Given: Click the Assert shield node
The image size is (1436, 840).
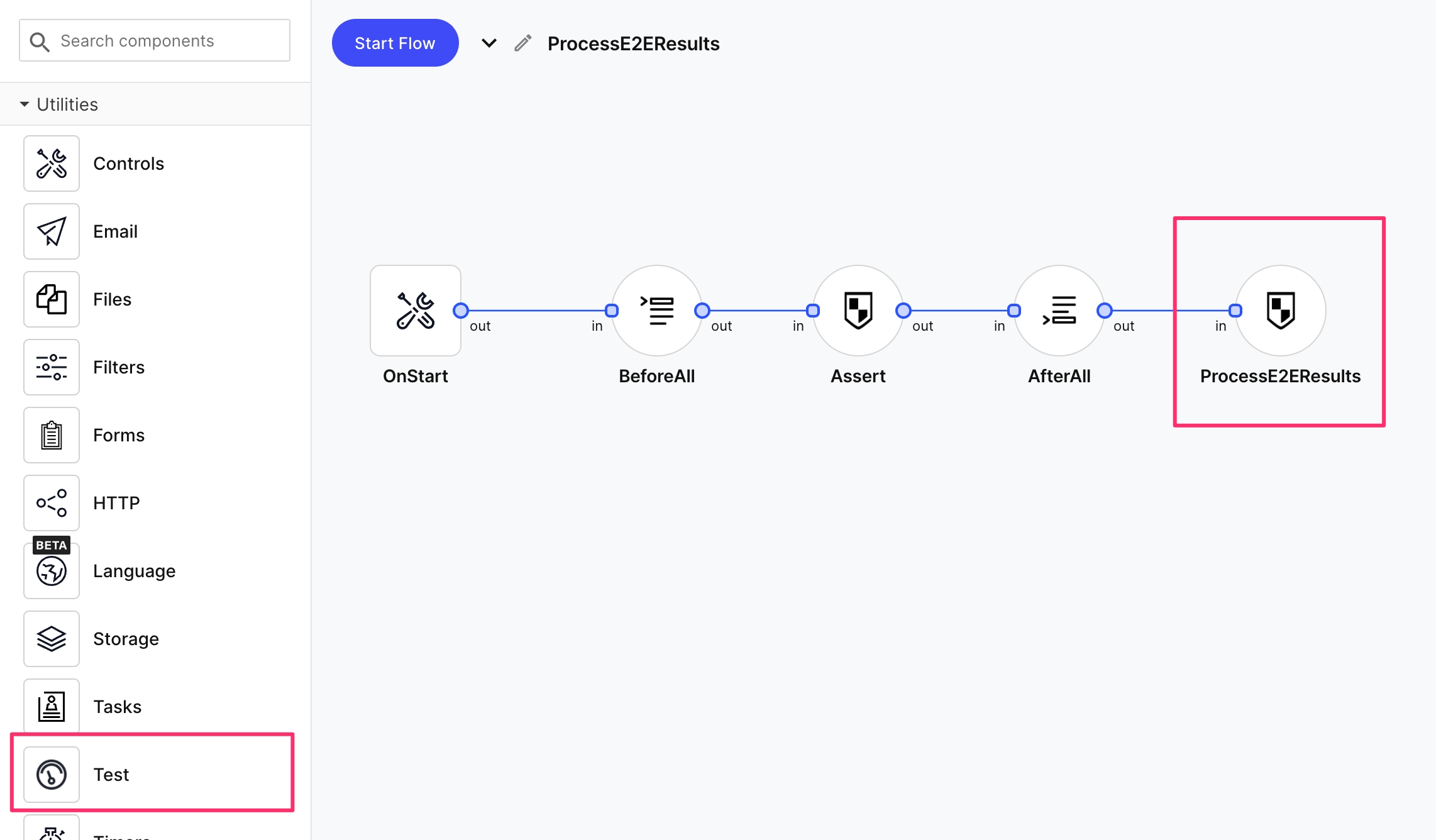Looking at the screenshot, I should pos(858,311).
